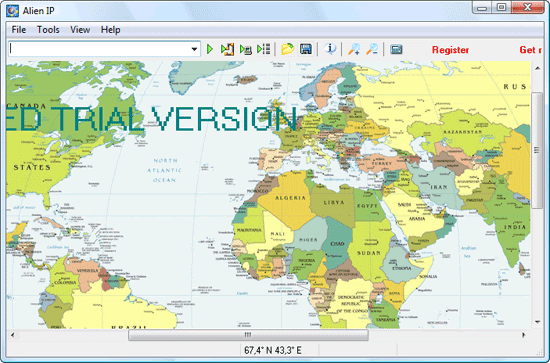Click CHAD on the map

click(x=337, y=243)
